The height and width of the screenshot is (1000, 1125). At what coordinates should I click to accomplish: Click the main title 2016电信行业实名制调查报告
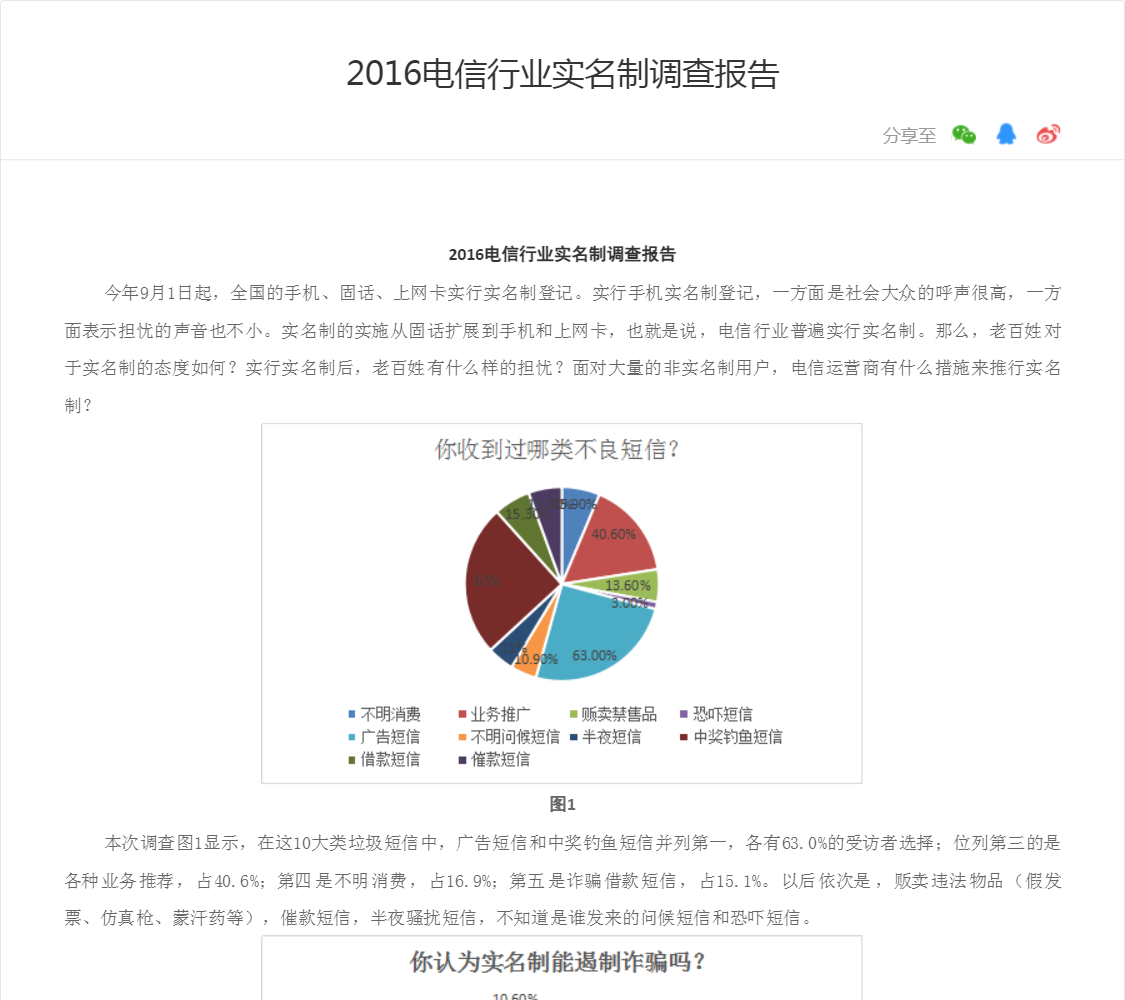tap(562, 74)
